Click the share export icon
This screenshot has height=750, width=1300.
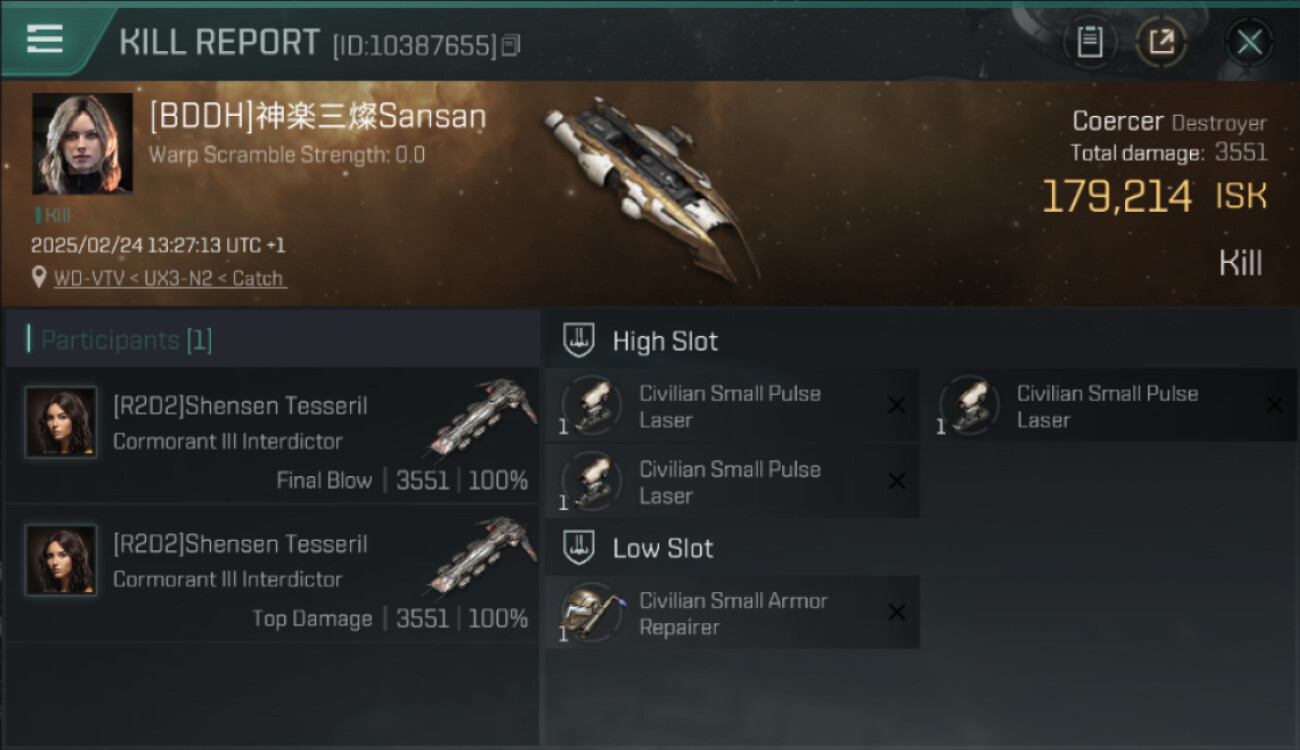(1161, 42)
